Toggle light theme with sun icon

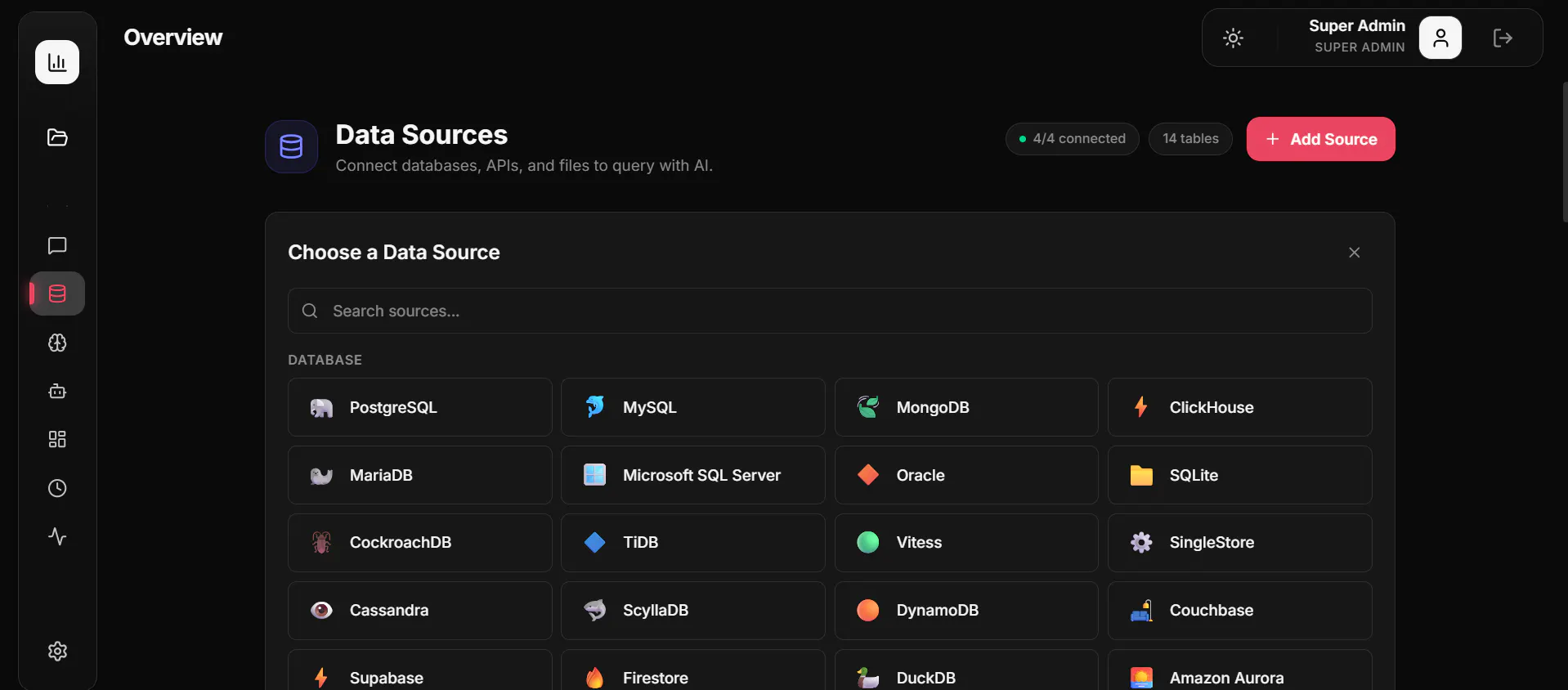point(1233,38)
